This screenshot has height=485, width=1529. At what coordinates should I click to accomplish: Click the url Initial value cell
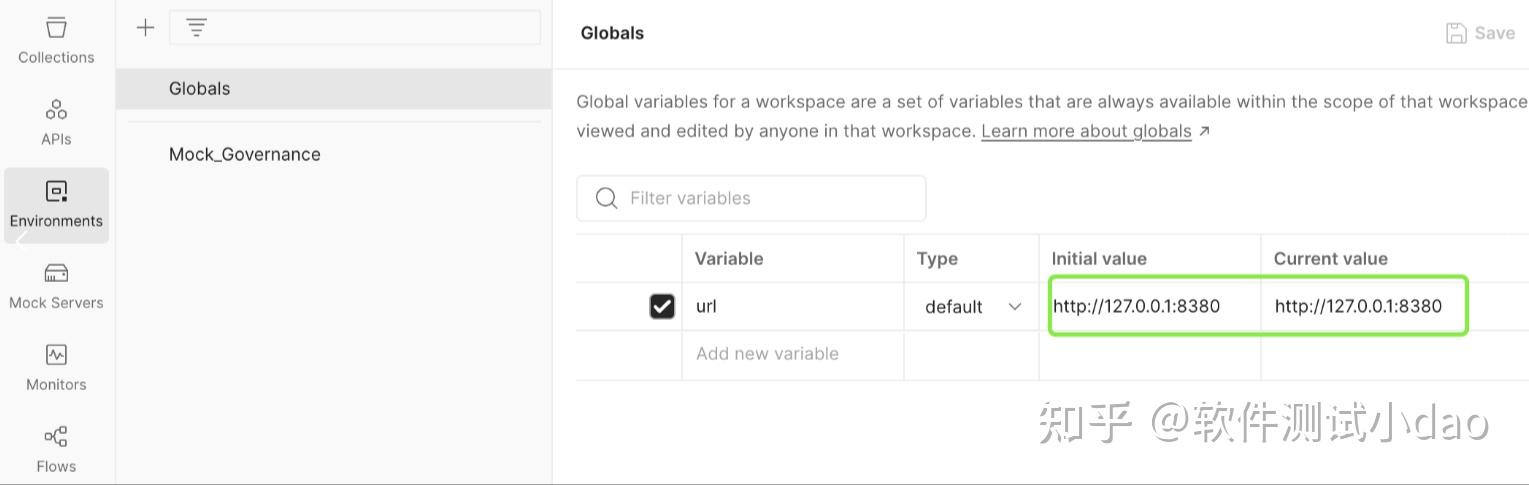1136,306
